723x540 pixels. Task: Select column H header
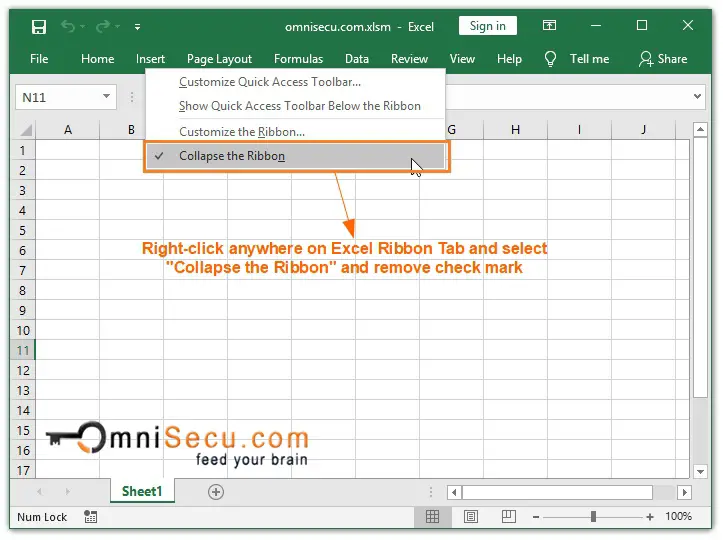point(515,130)
